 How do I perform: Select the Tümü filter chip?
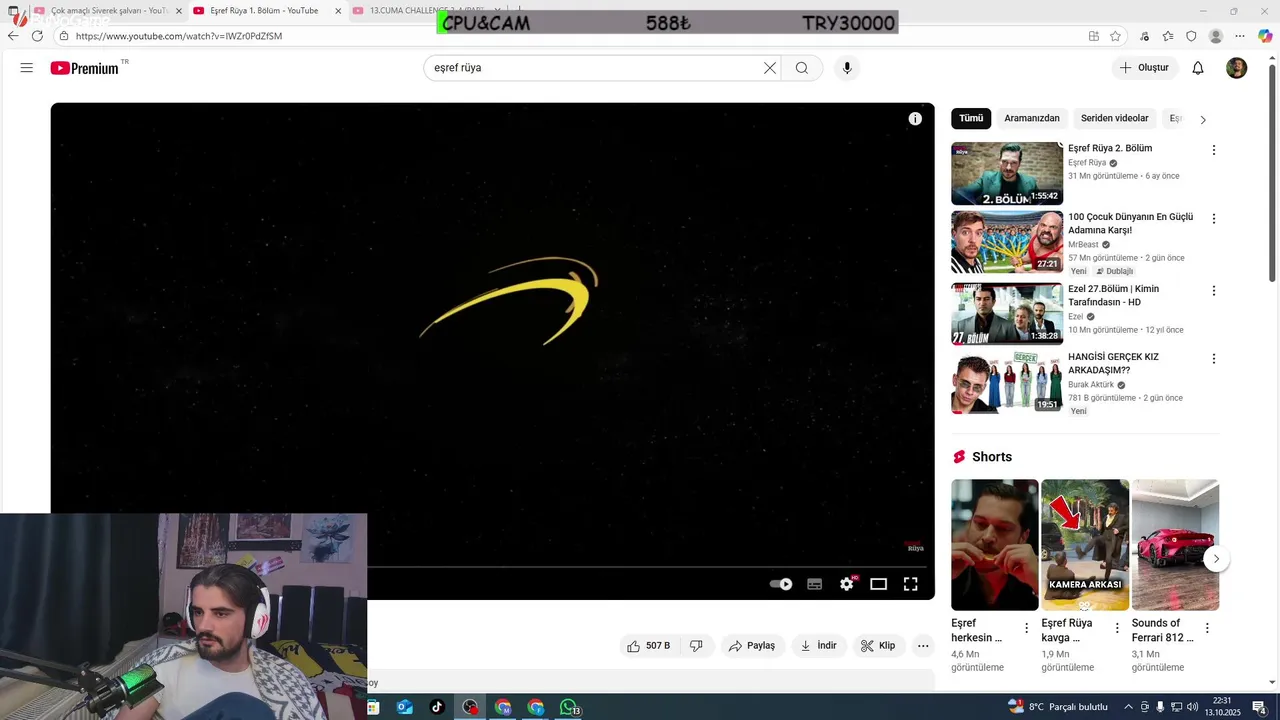[971, 118]
